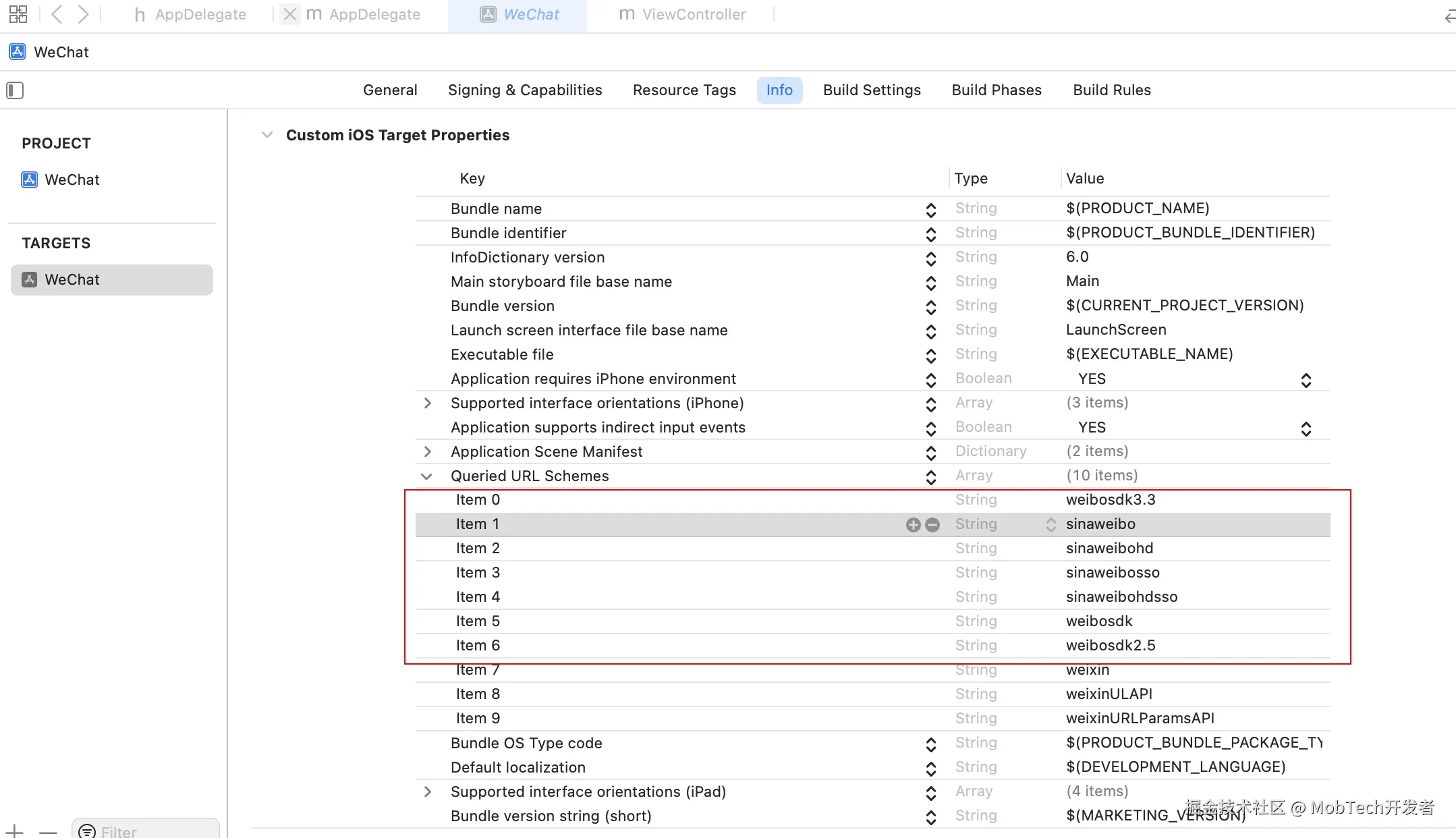
Task: Click the sinaweibosso value
Action: click(1113, 573)
